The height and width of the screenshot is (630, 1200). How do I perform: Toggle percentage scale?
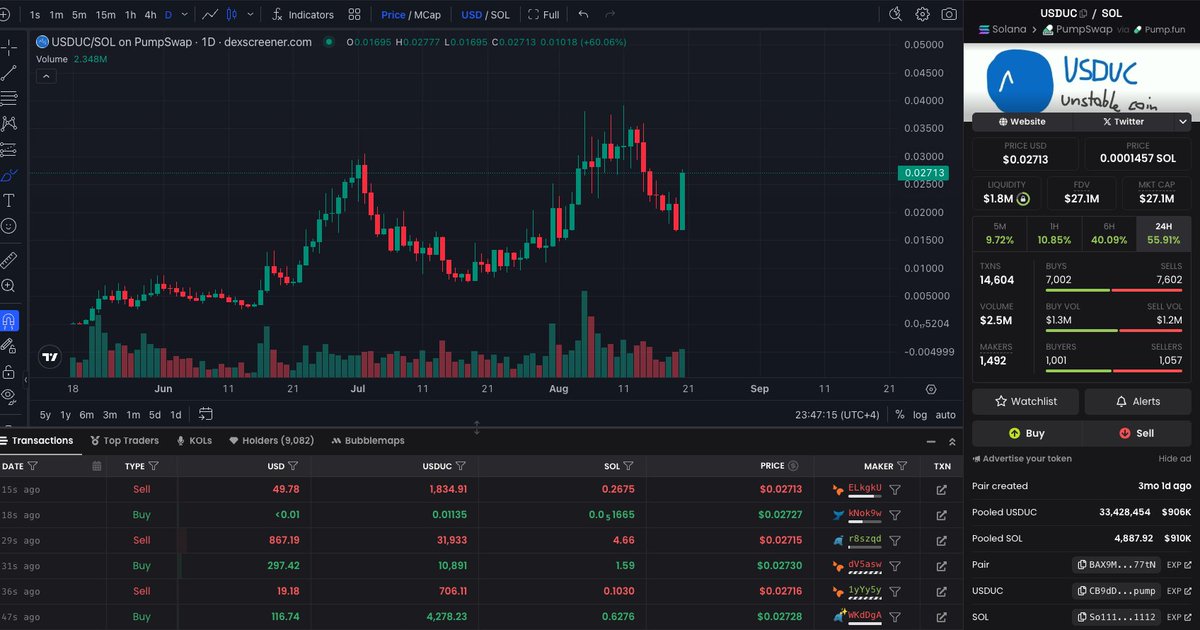pyautogui.click(x=899, y=414)
